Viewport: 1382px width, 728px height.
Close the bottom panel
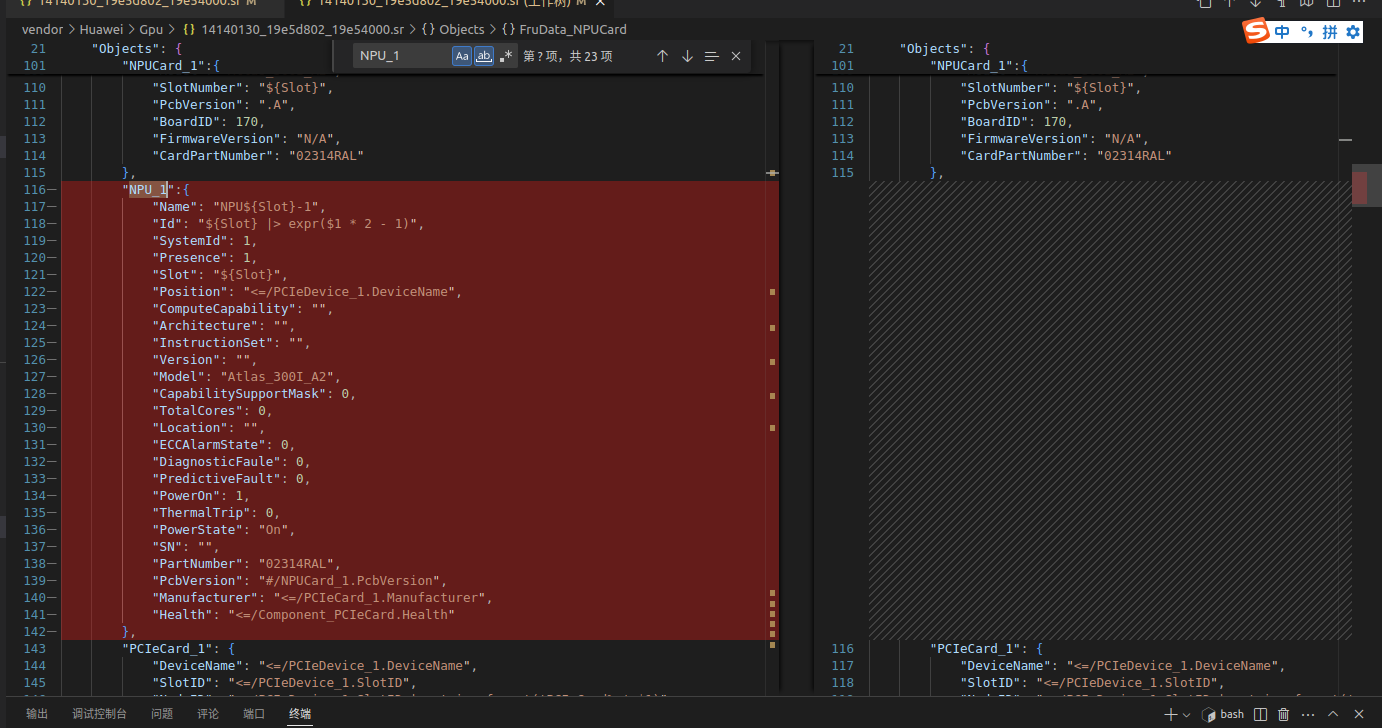1357,714
